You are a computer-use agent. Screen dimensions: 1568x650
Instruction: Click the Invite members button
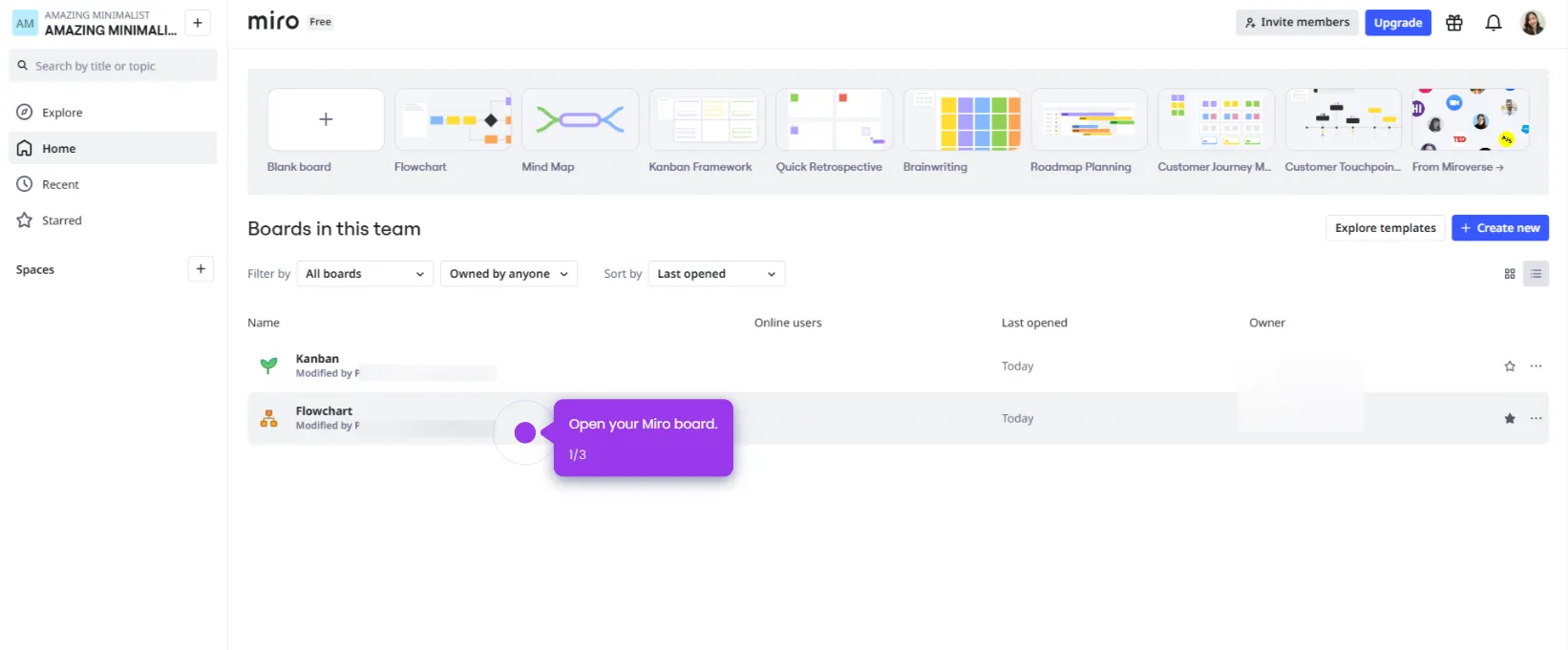(x=1297, y=23)
